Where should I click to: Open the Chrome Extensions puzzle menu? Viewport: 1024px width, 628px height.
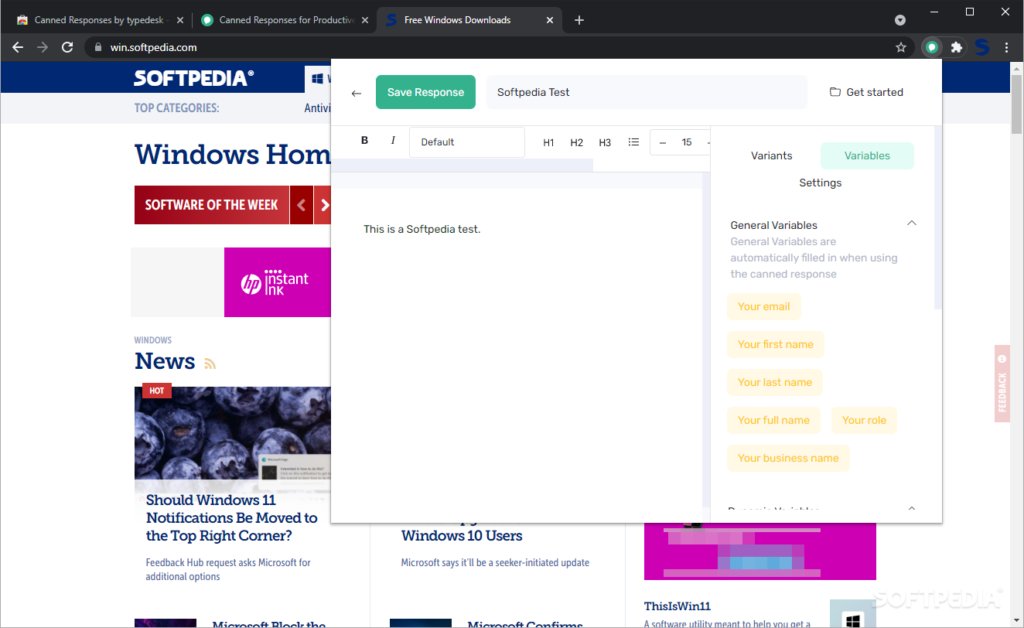tap(956, 47)
